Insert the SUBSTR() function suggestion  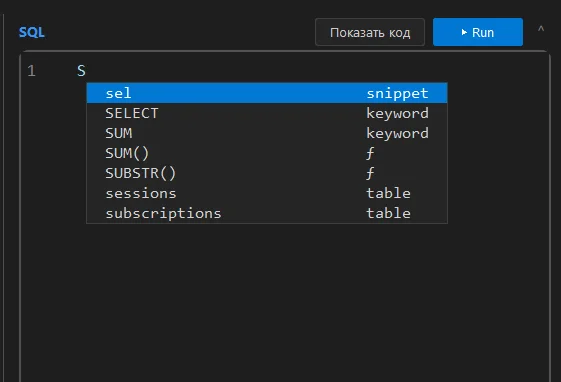click(267, 173)
